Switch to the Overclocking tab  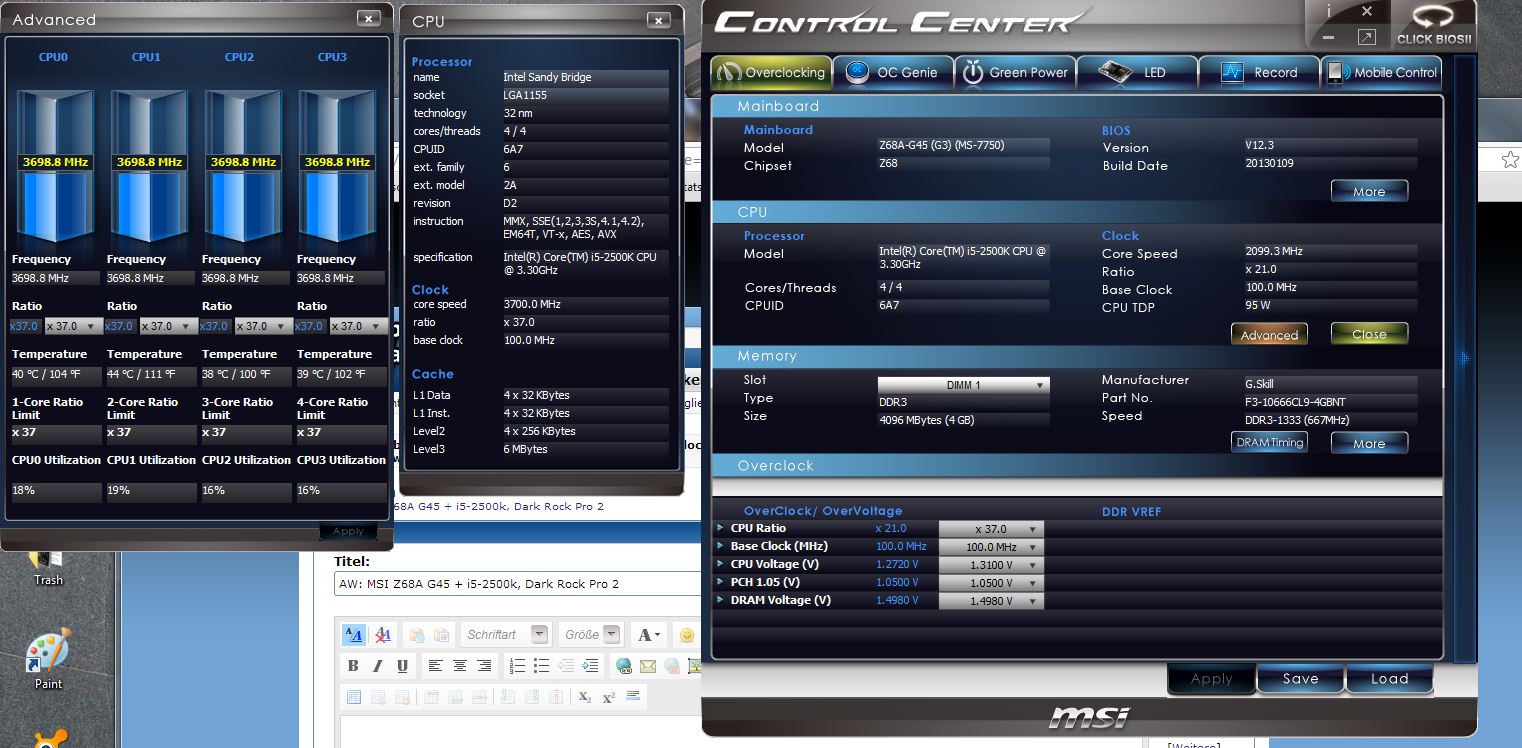772,72
